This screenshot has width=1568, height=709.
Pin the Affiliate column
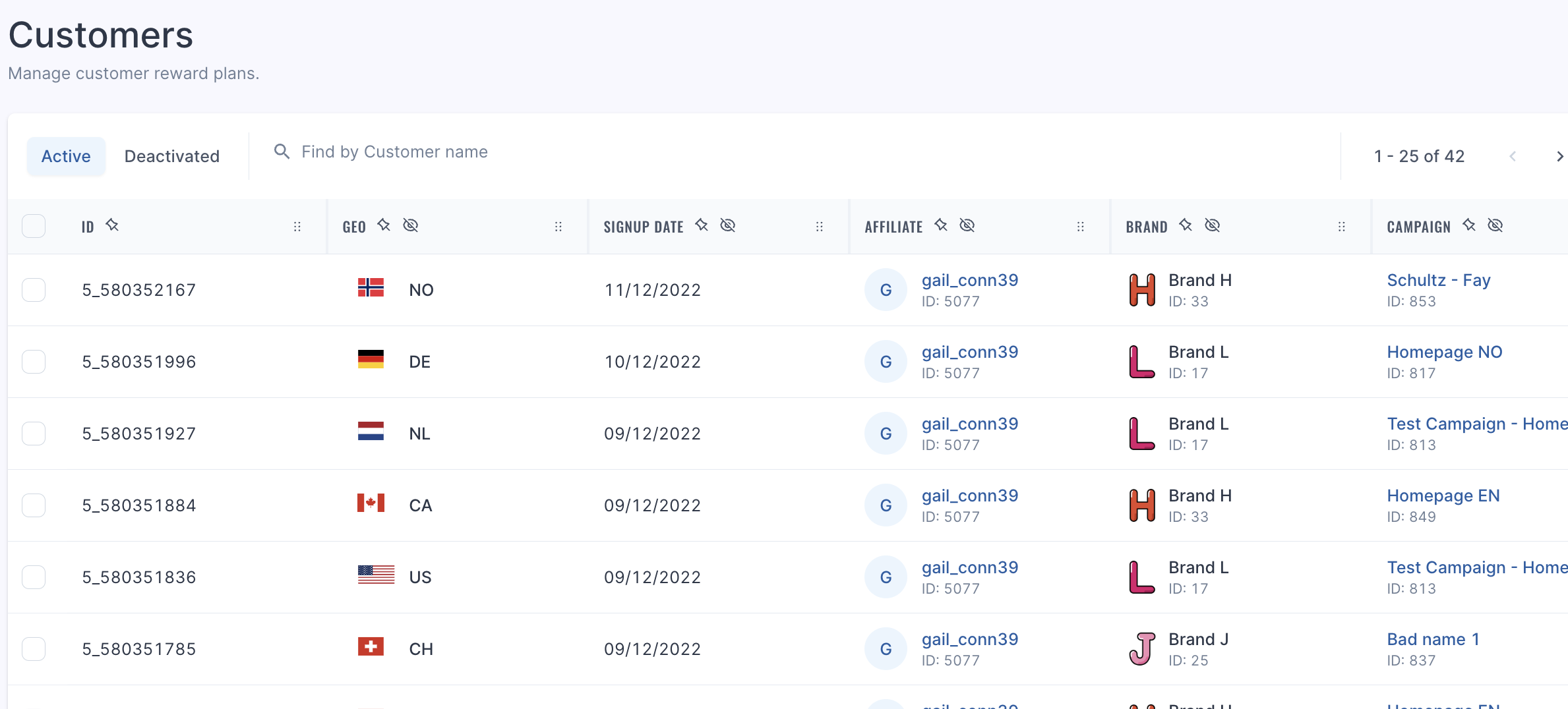tap(941, 225)
